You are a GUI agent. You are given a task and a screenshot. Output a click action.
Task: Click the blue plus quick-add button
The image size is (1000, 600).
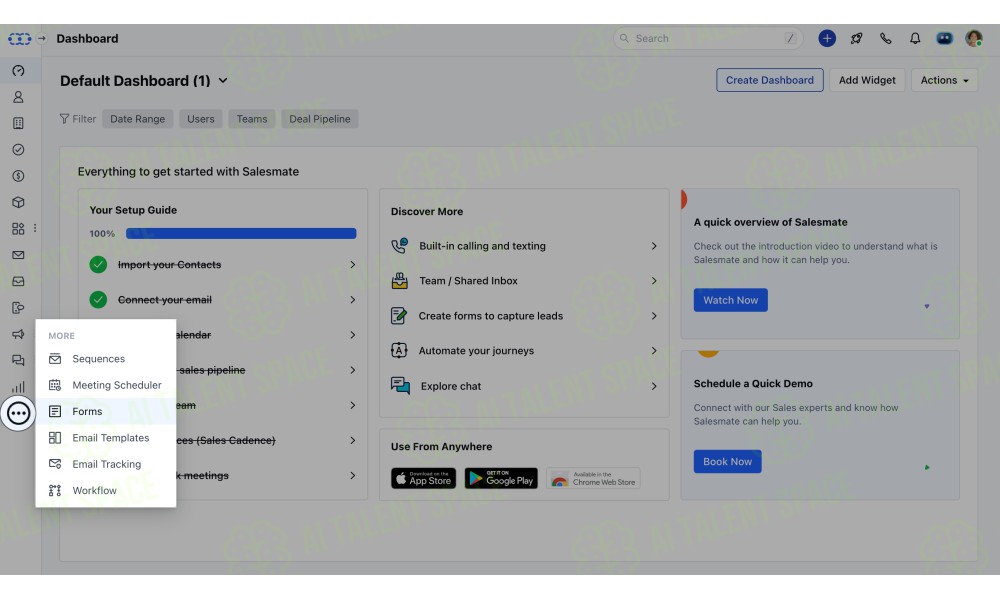tap(827, 38)
